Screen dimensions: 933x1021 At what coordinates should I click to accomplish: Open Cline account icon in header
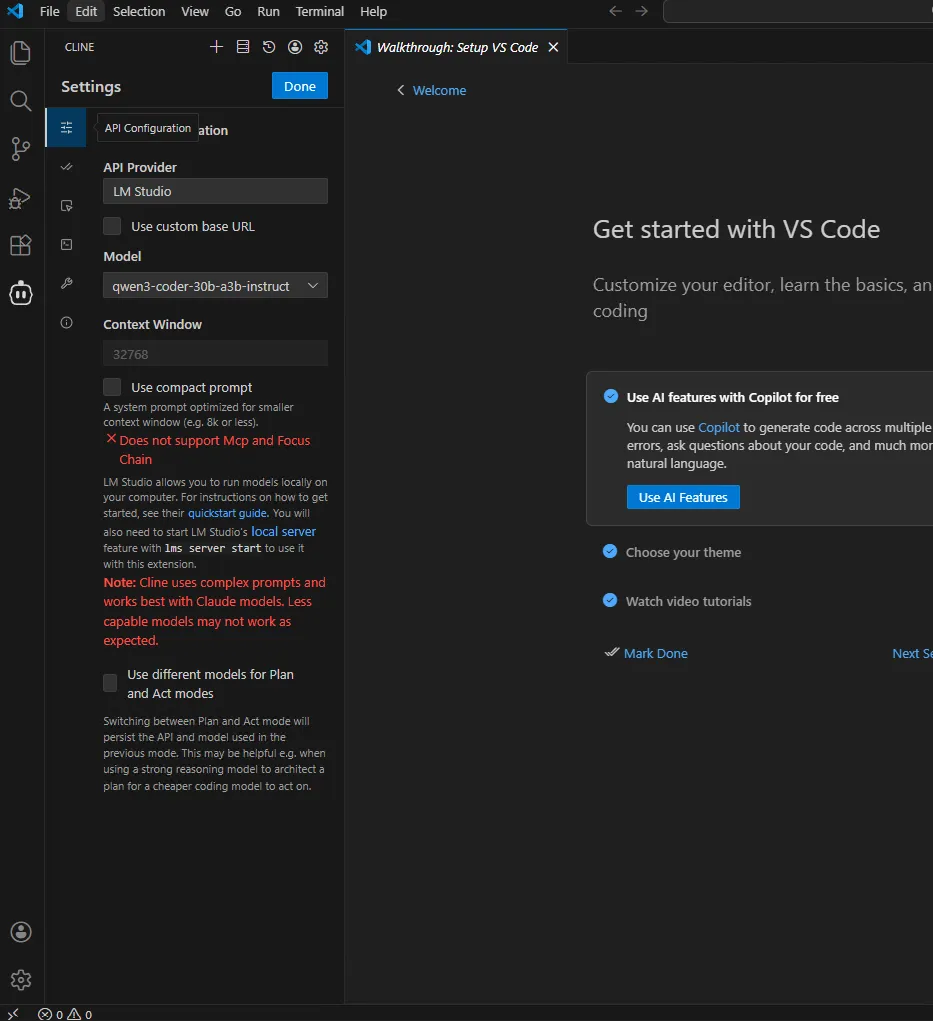(x=295, y=47)
